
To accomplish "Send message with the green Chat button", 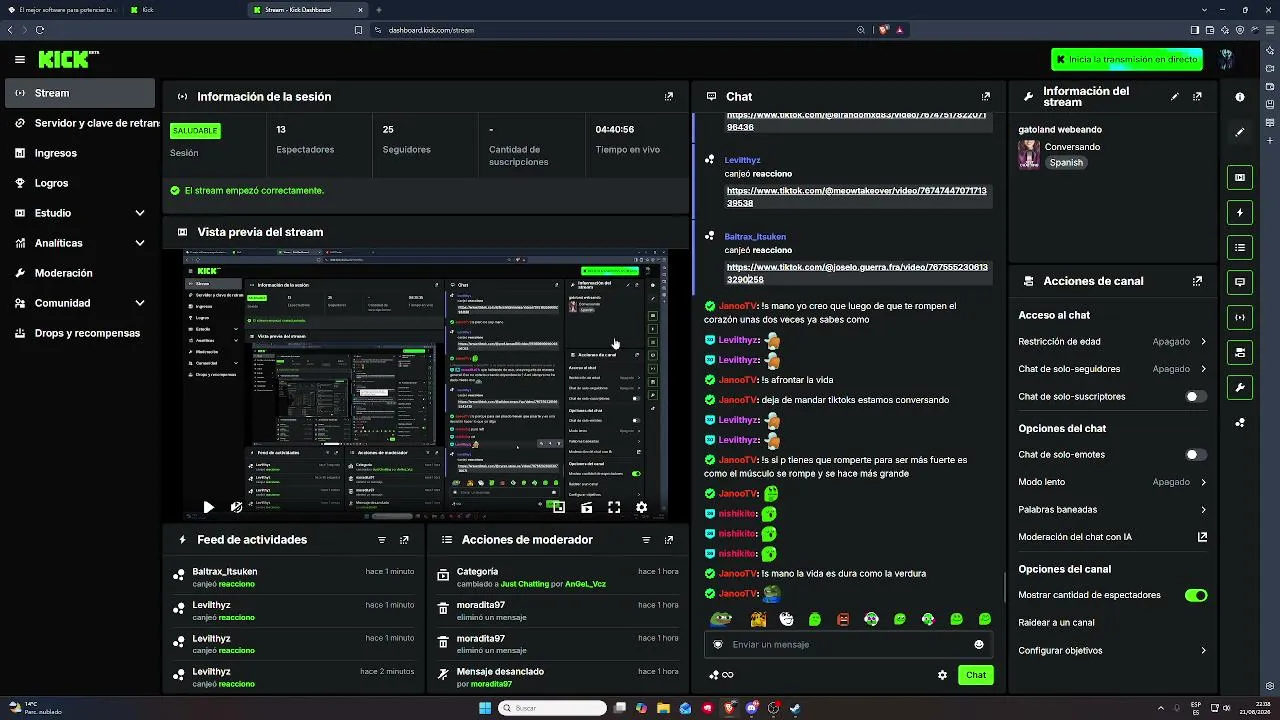I will pyautogui.click(x=976, y=675).
